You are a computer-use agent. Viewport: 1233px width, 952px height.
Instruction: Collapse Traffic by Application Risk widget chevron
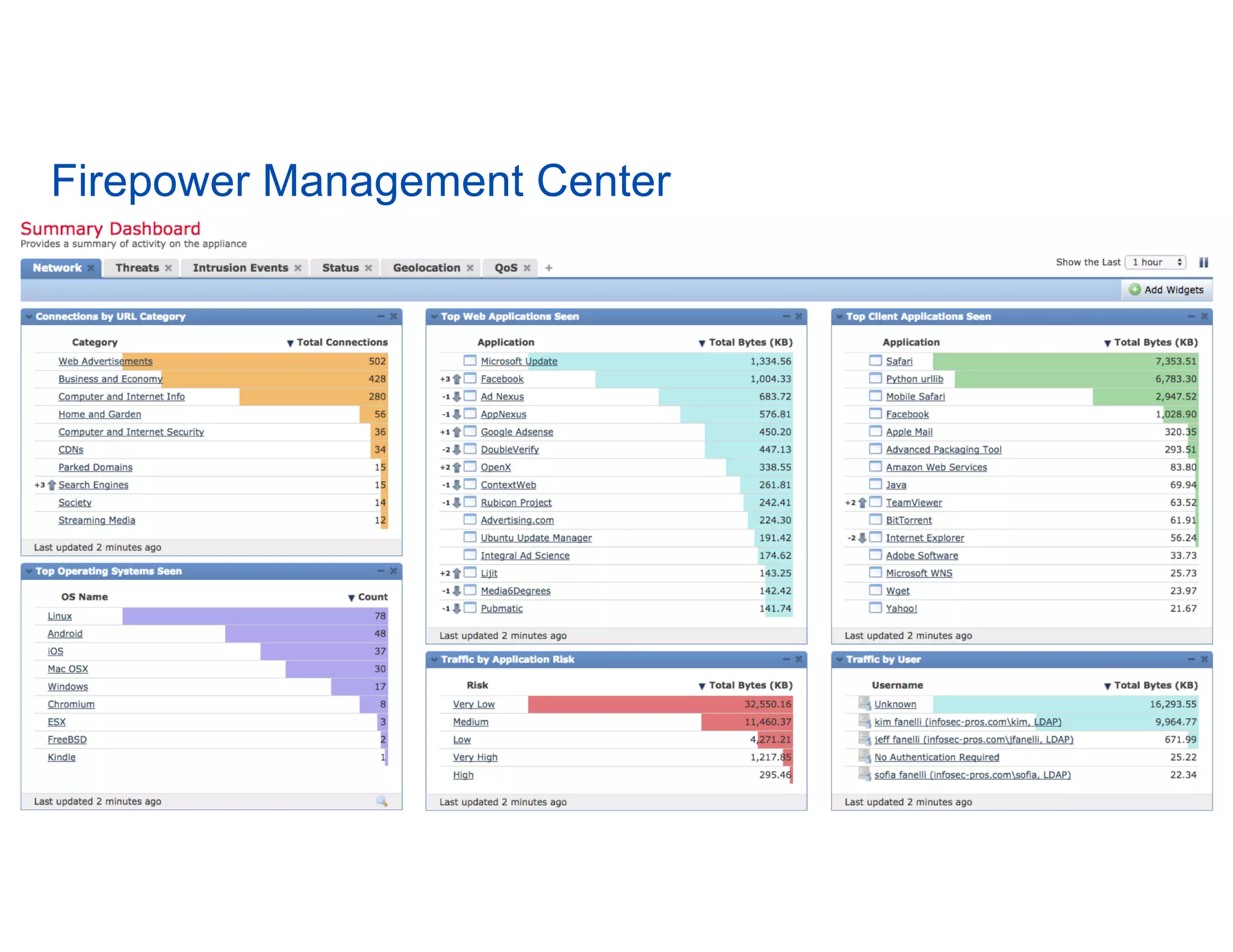click(434, 660)
